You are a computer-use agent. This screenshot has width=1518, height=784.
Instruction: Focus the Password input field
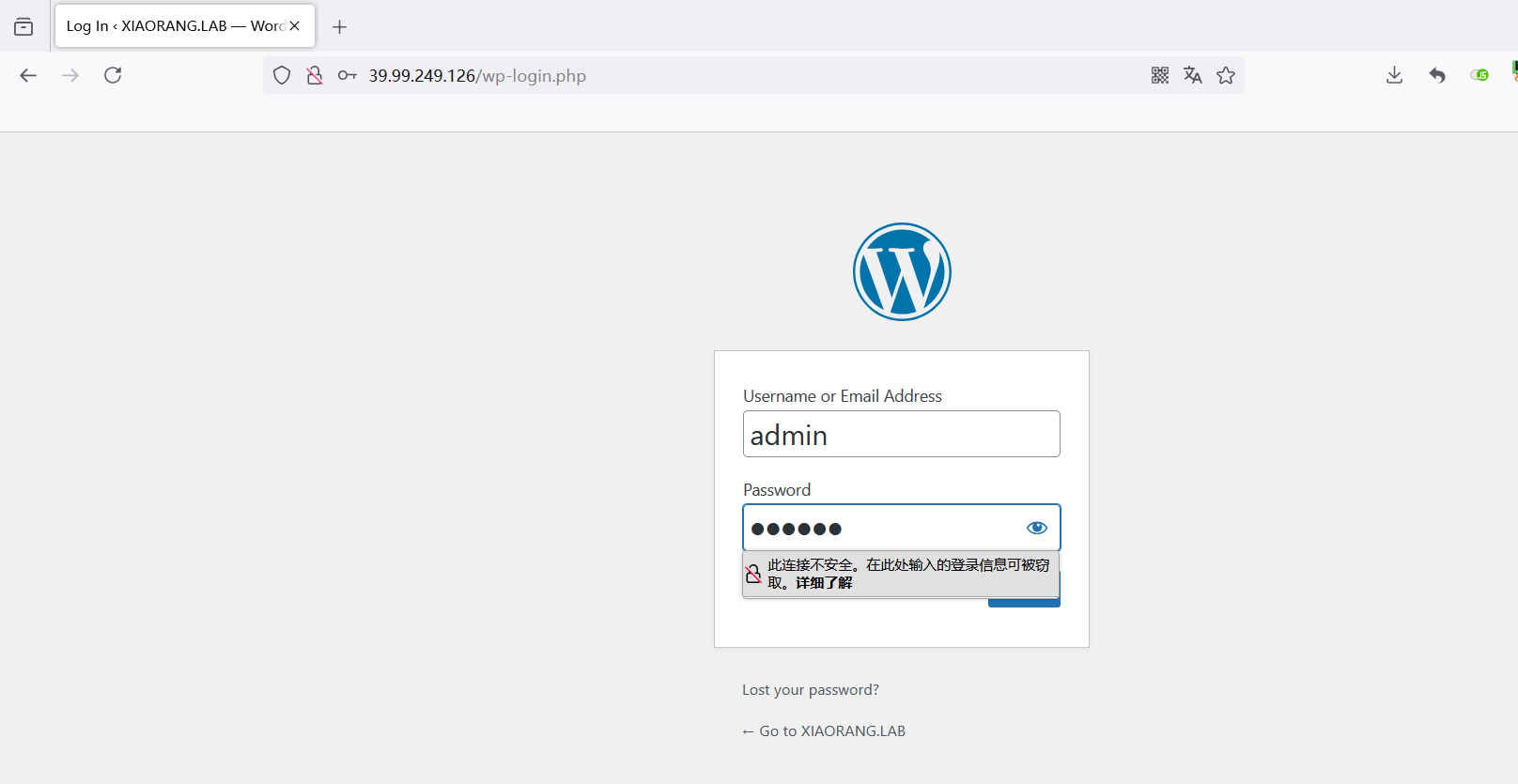click(902, 528)
